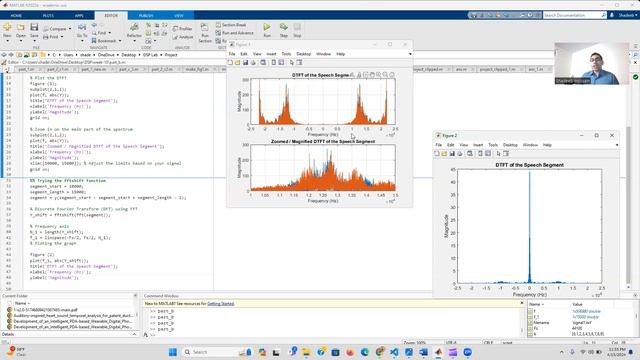Click New Figure icon in Figure 2 toolbar
Viewport: 640px width, 360px height.
coord(437,153)
